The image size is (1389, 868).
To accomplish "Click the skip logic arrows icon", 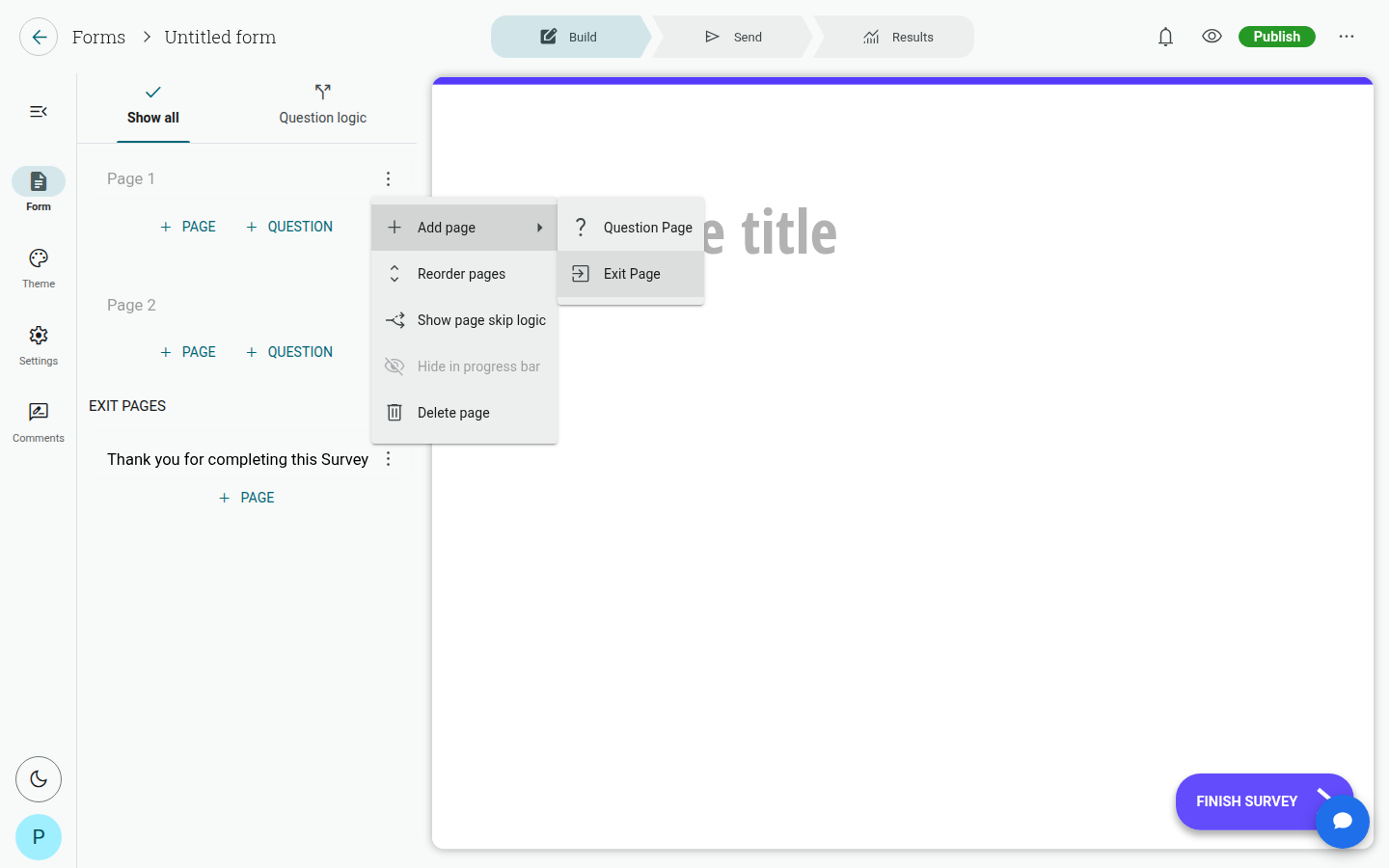I will click(395, 320).
